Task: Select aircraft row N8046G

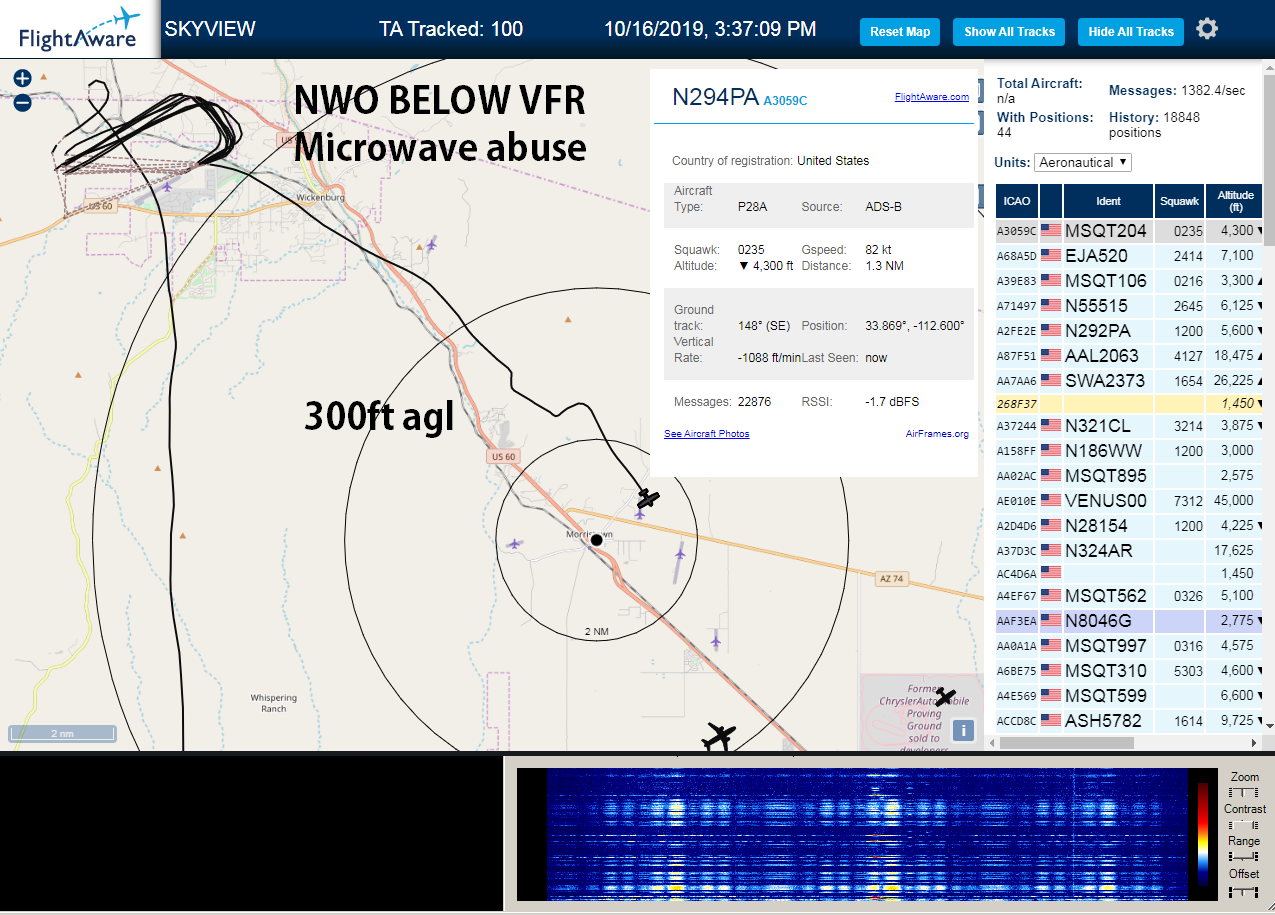Action: coord(1130,621)
